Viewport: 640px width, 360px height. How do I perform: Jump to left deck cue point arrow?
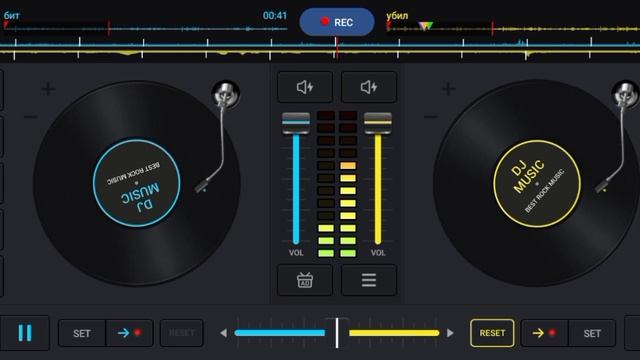click(129, 333)
